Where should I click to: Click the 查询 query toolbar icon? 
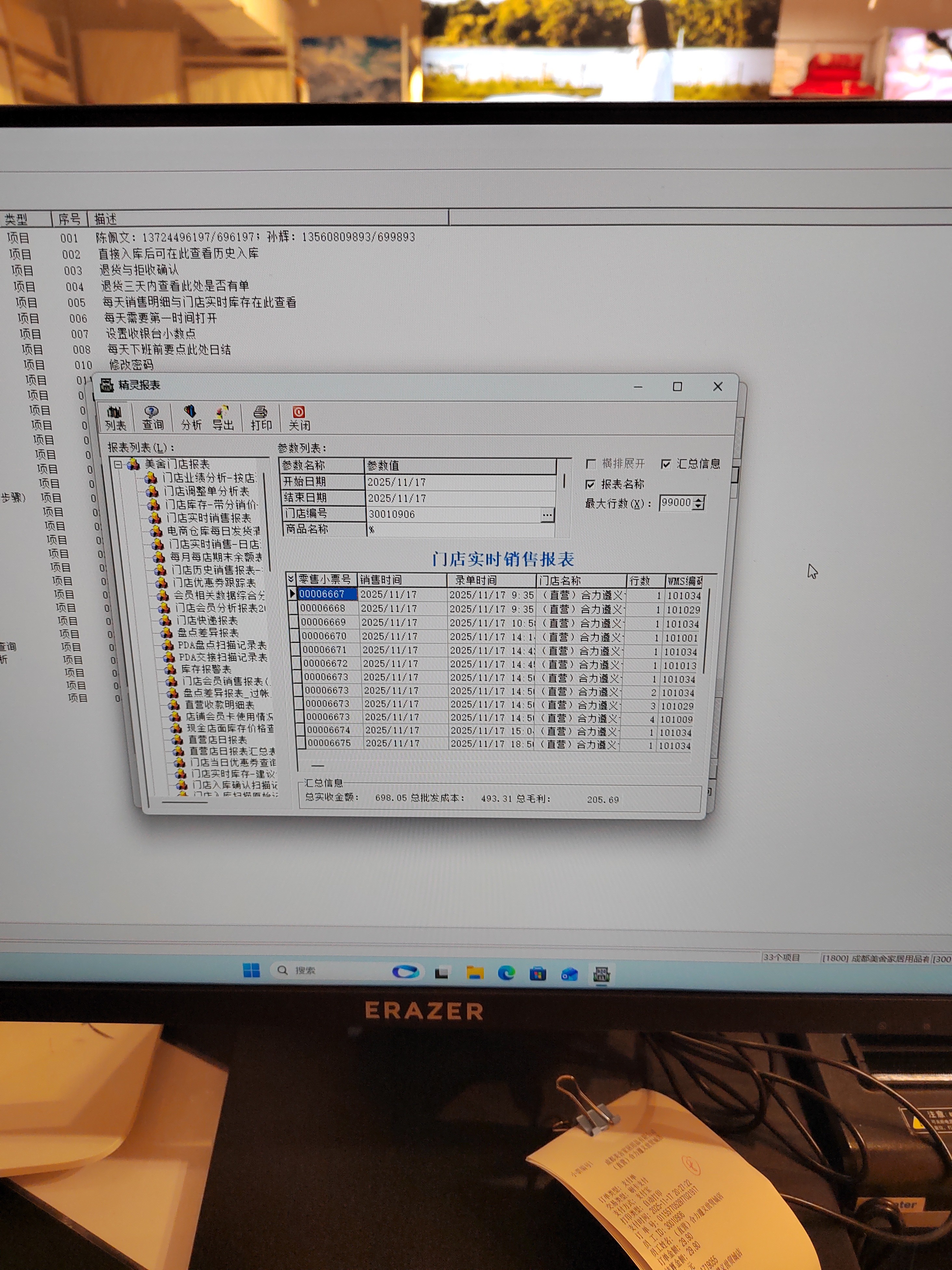click(x=152, y=417)
